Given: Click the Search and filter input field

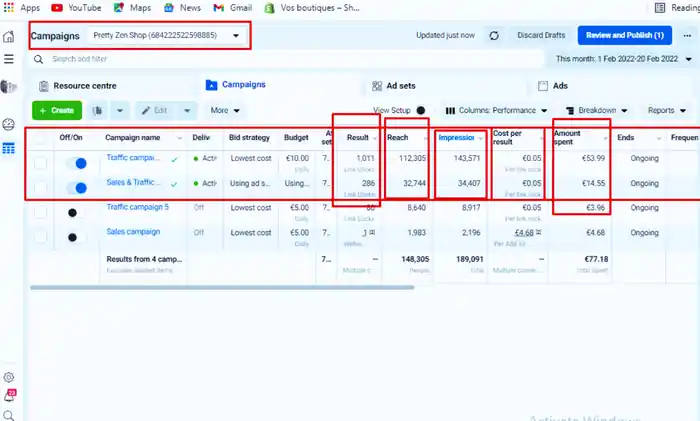Looking at the screenshot, I should (x=286, y=59).
